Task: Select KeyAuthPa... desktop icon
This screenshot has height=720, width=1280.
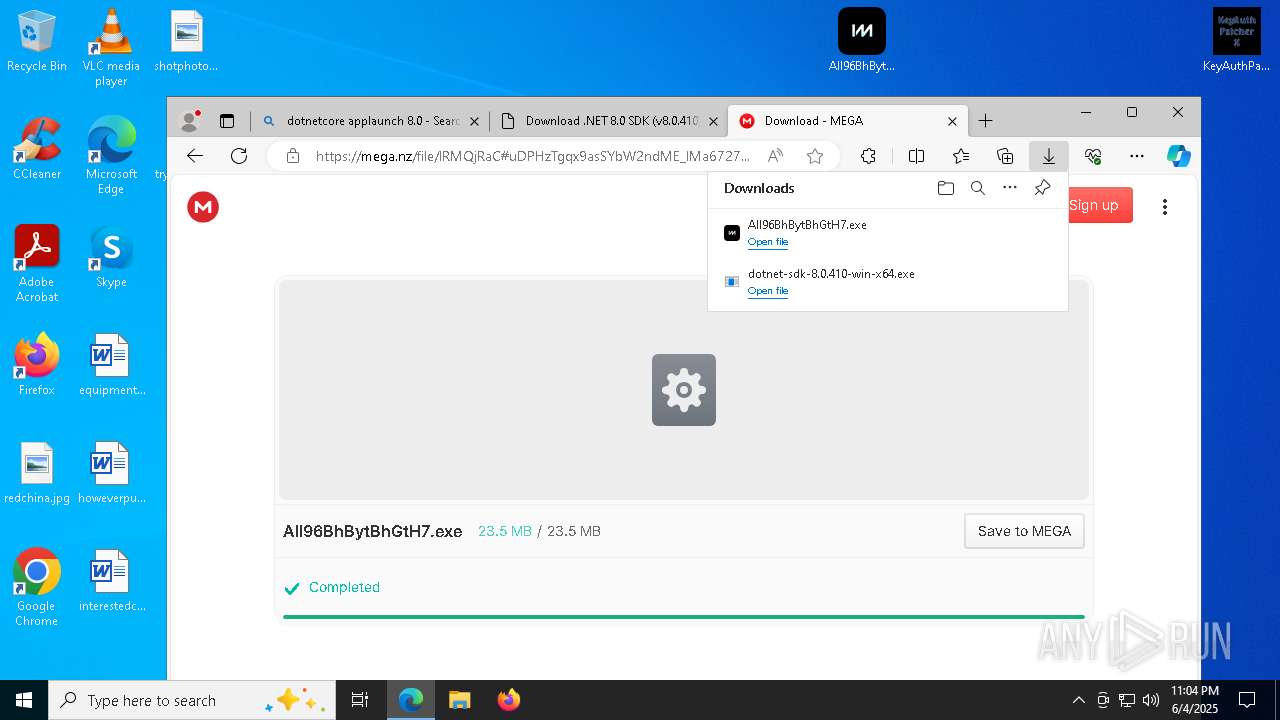Action: point(1237,40)
